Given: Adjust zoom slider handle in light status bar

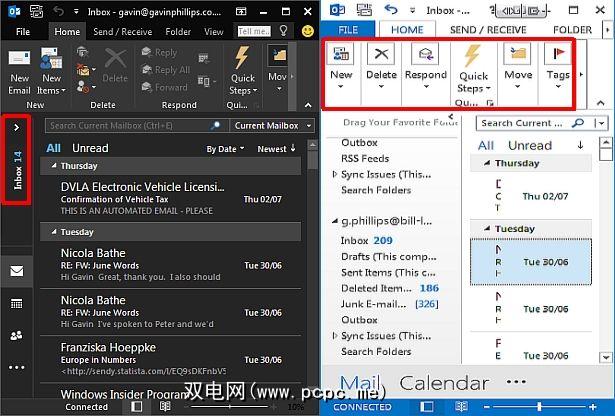Looking at the screenshot, I should click(540, 407).
